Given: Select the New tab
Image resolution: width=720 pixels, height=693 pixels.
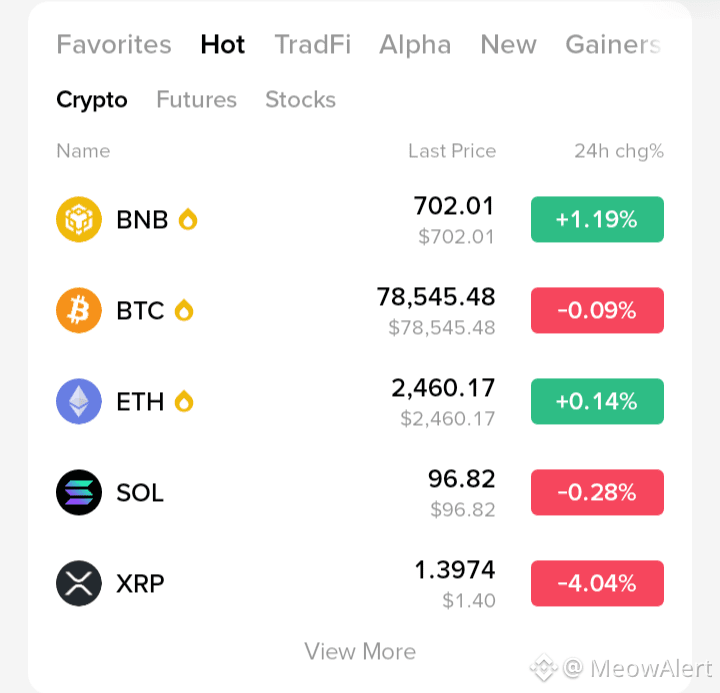Looking at the screenshot, I should click(x=508, y=45).
